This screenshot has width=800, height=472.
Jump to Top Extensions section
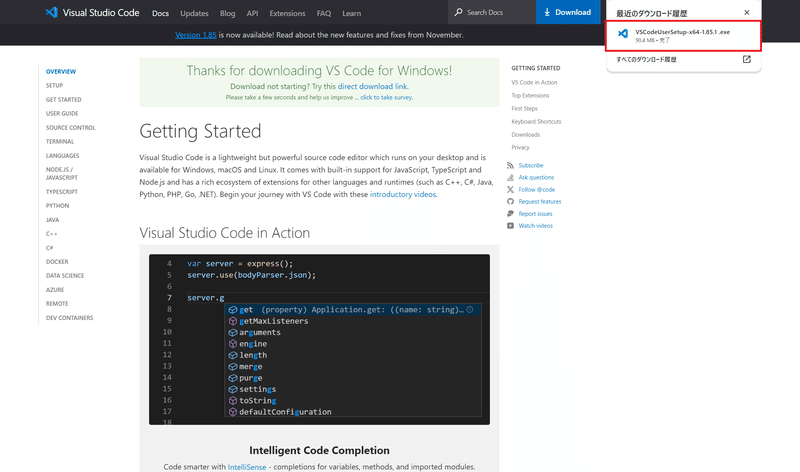531,95
